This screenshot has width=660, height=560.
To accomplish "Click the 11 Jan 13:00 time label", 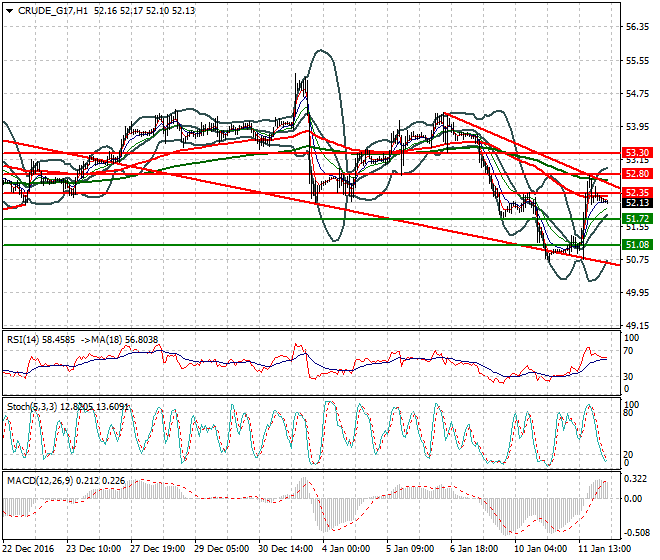I will click(x=604, y=549).
